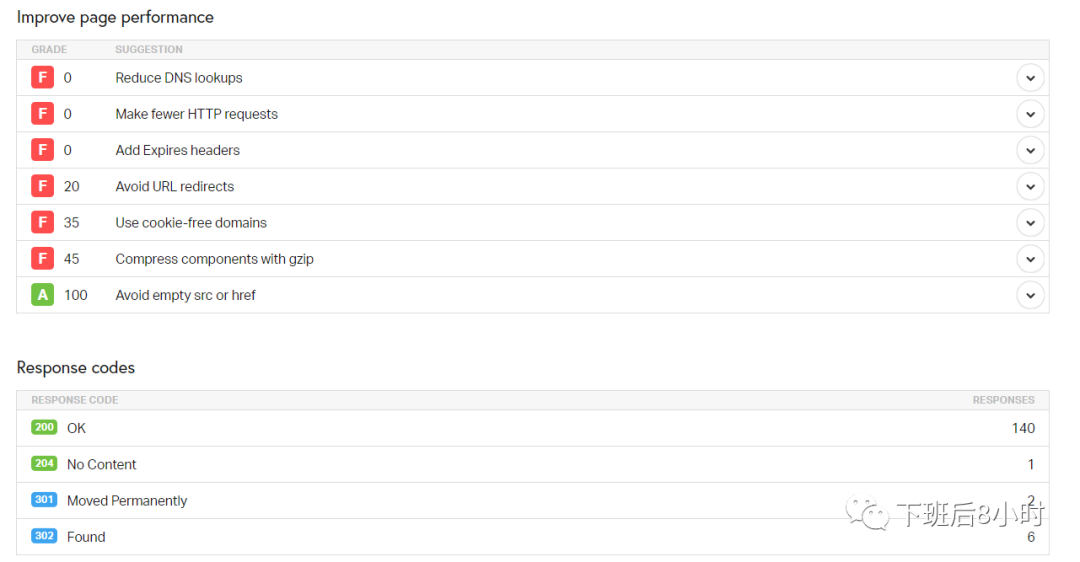Viewport: 1080px width, 562px height.
Task: Expand Use cookie-free domains details
Action: (1030, 222)
